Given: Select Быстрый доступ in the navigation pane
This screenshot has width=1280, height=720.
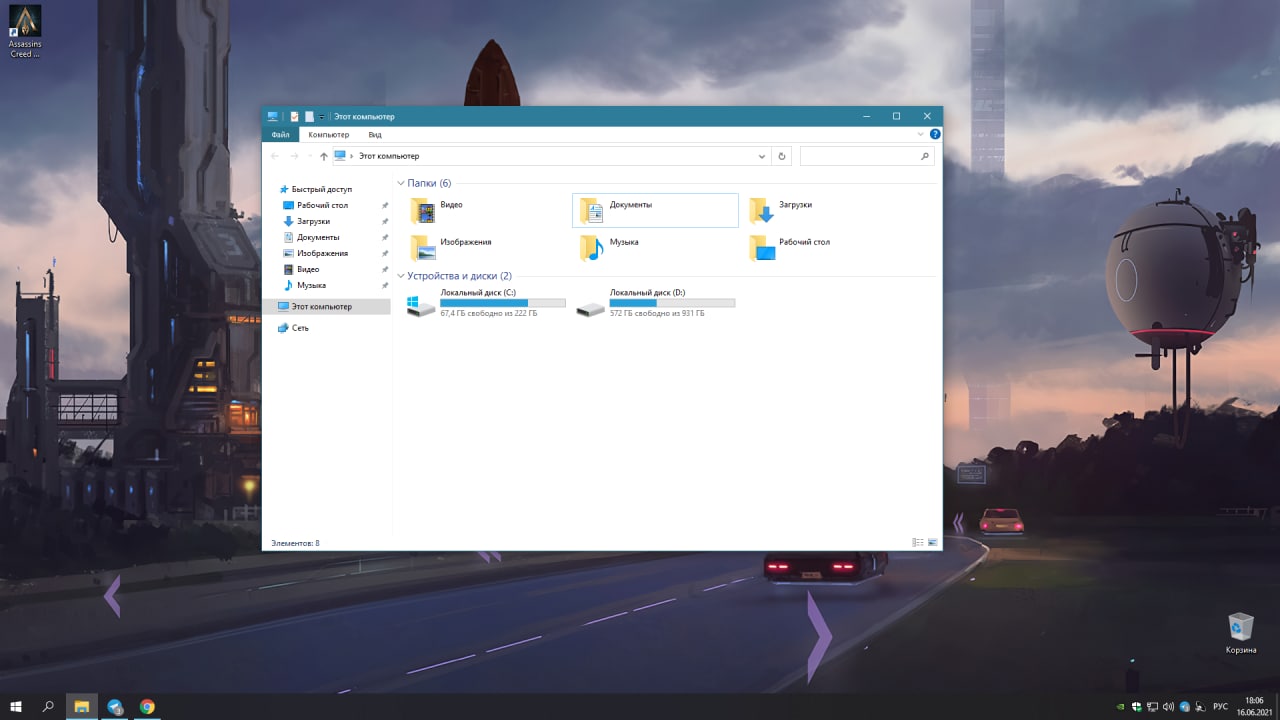Looking at the screenshot, I should tap(322, 189).
